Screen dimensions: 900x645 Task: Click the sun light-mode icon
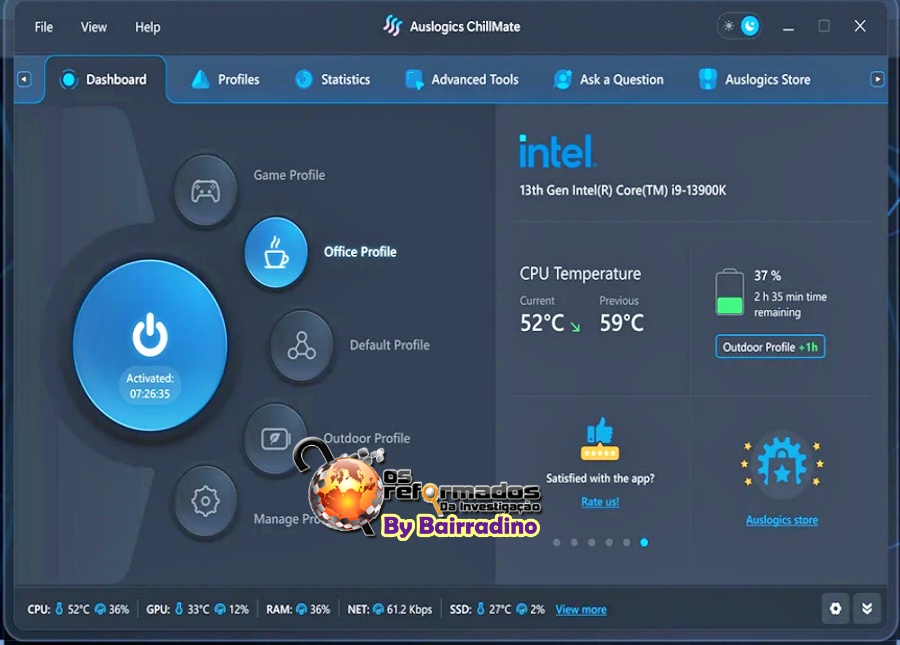[x=728, y=26]
